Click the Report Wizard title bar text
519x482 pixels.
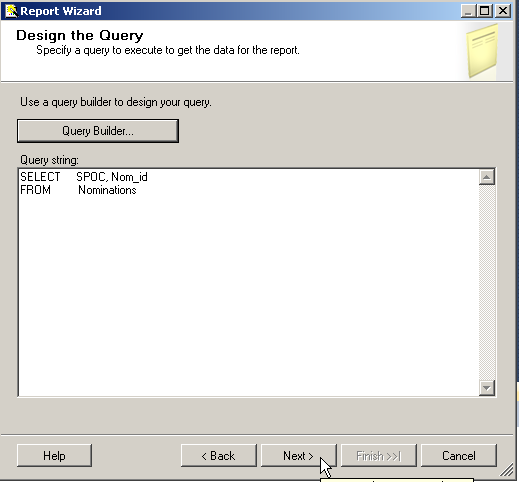[x=61, y=11]
